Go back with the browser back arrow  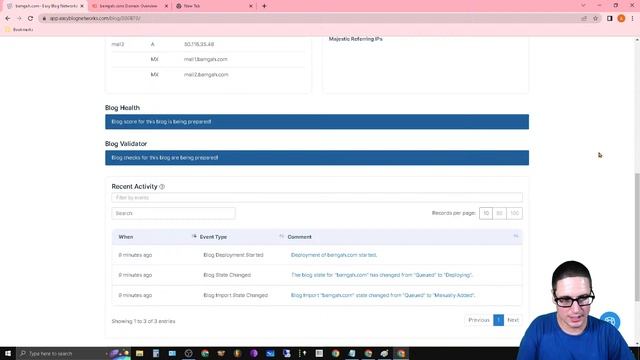tap(8, 18)
